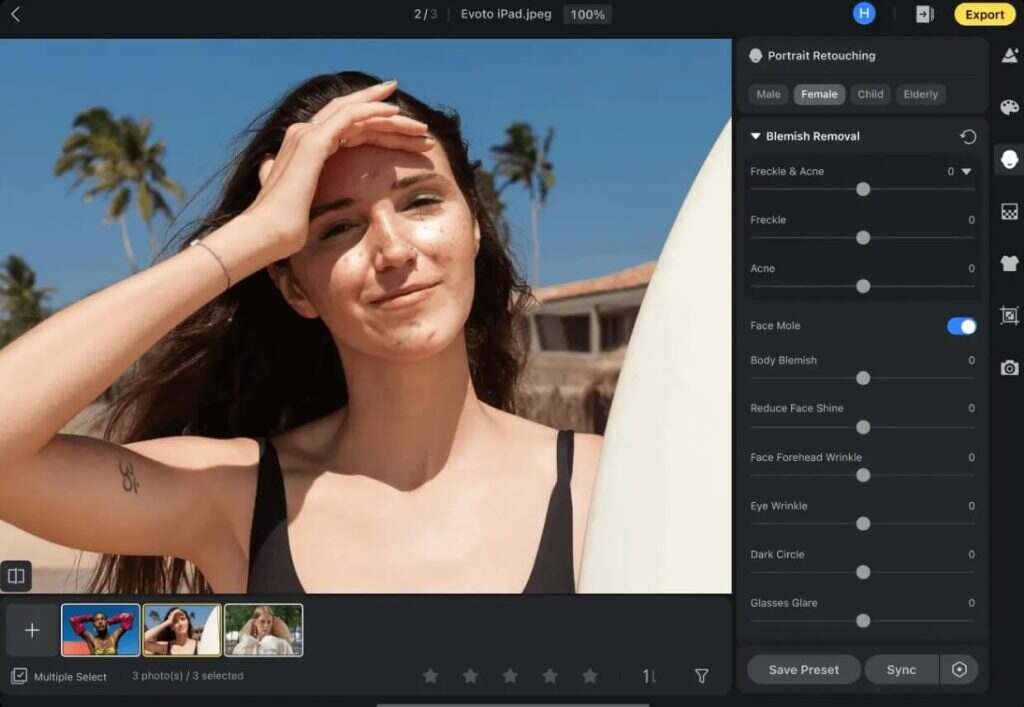Select the portrait retouching face icon
This screenshot has height=707, width=1024.
tap(1009, 160)
